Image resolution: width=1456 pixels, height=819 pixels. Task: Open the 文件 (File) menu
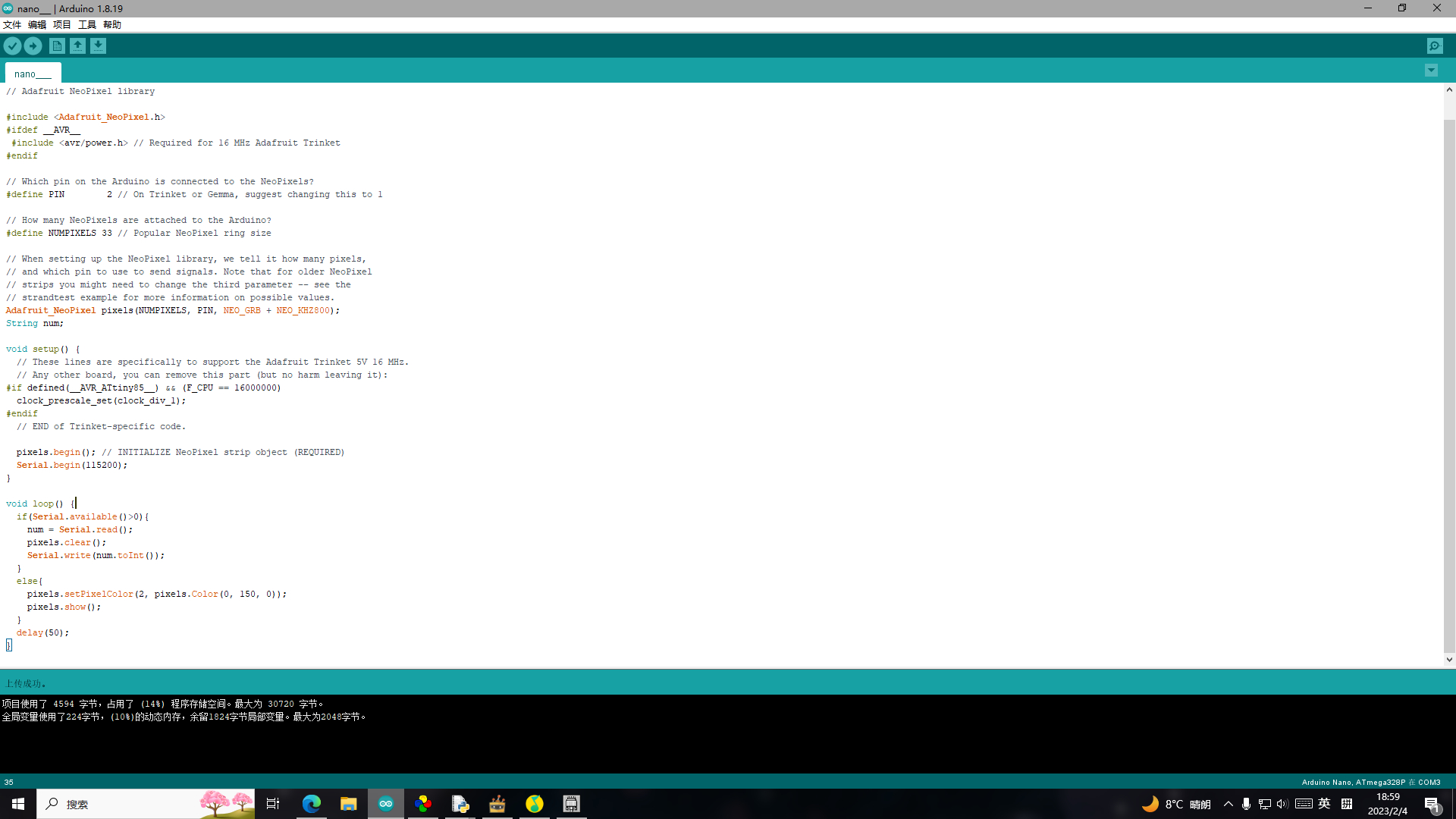click(12, 25)
